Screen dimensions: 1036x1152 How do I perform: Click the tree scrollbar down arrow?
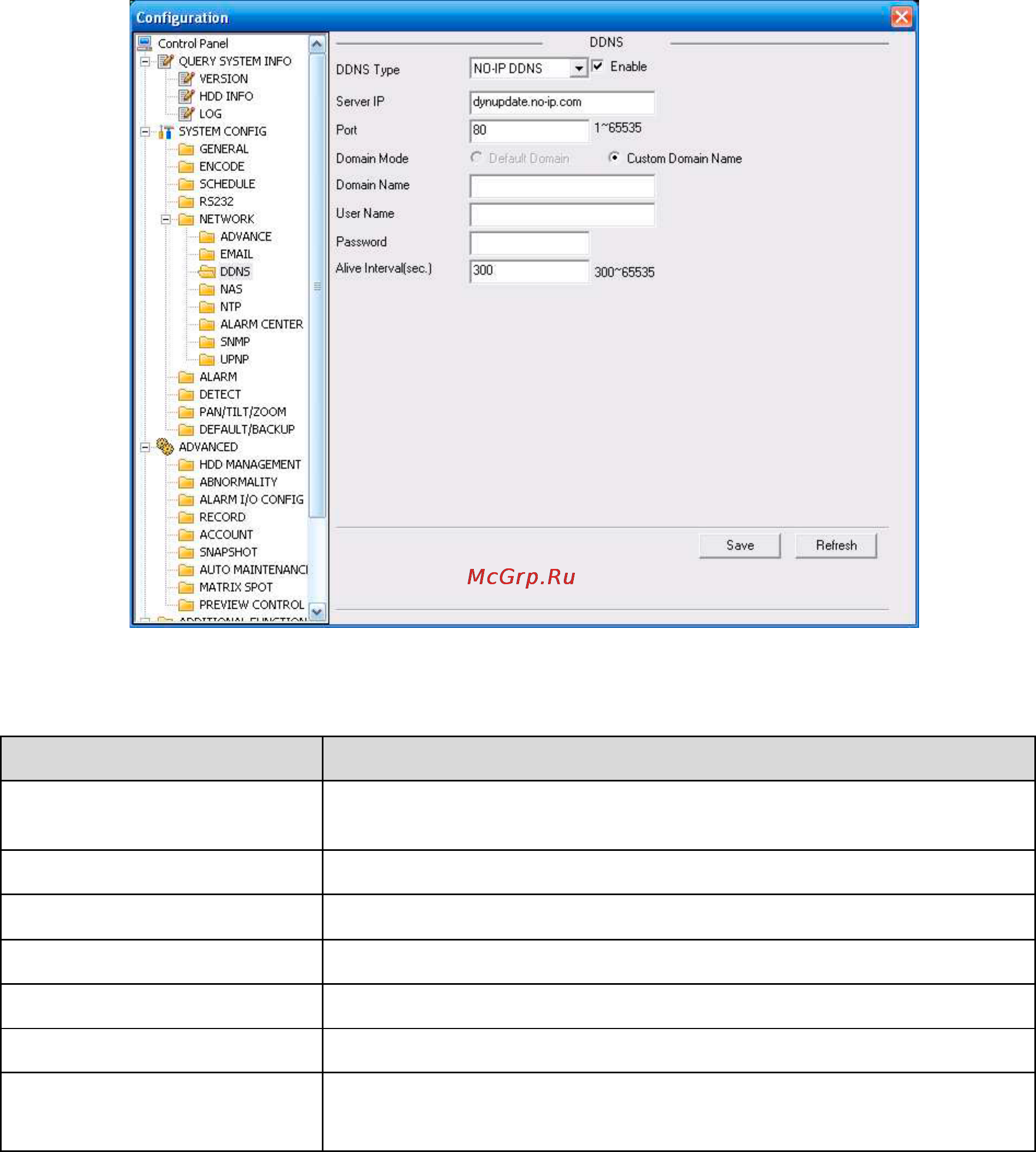pos(317,612)
